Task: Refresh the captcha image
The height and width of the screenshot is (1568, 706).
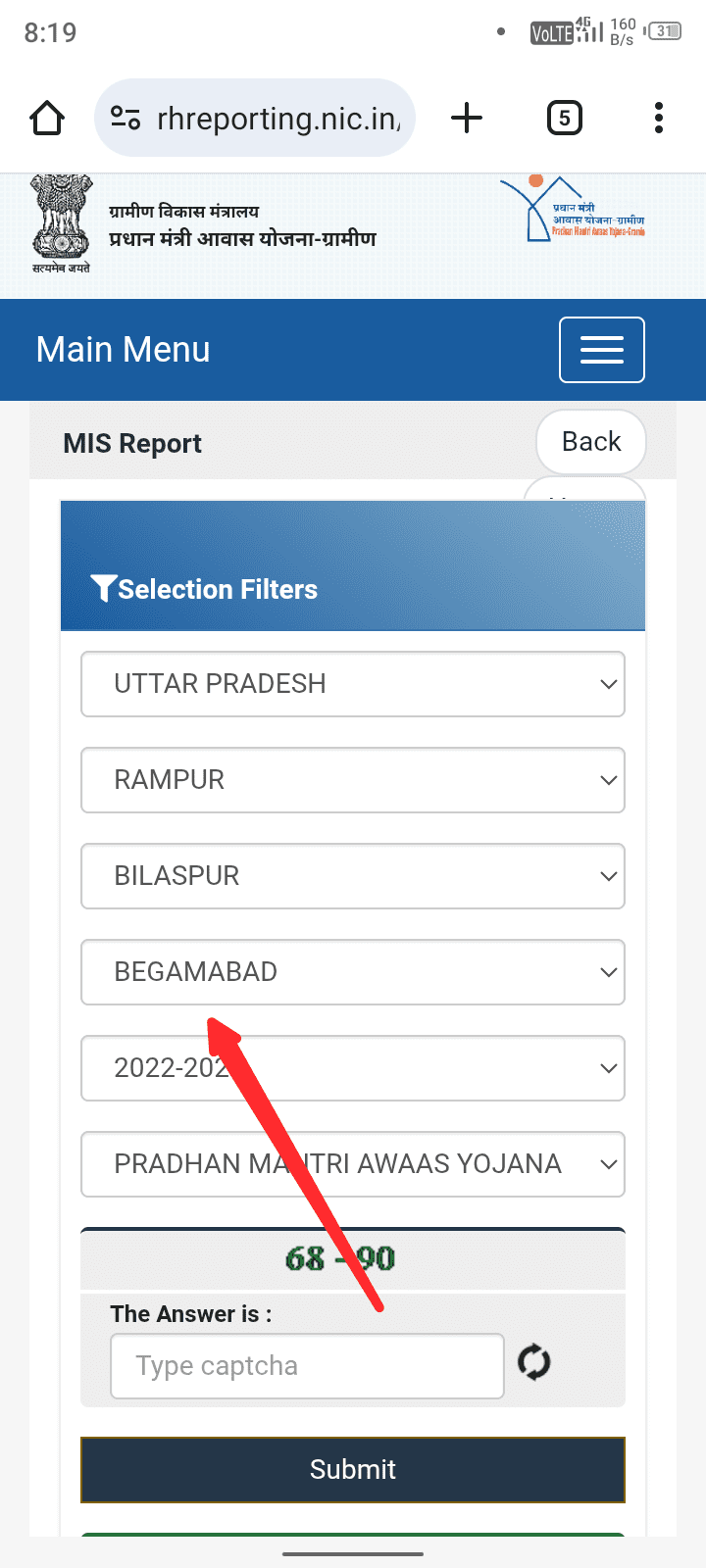Action: pyautogui.click(x=534, y=1362)
